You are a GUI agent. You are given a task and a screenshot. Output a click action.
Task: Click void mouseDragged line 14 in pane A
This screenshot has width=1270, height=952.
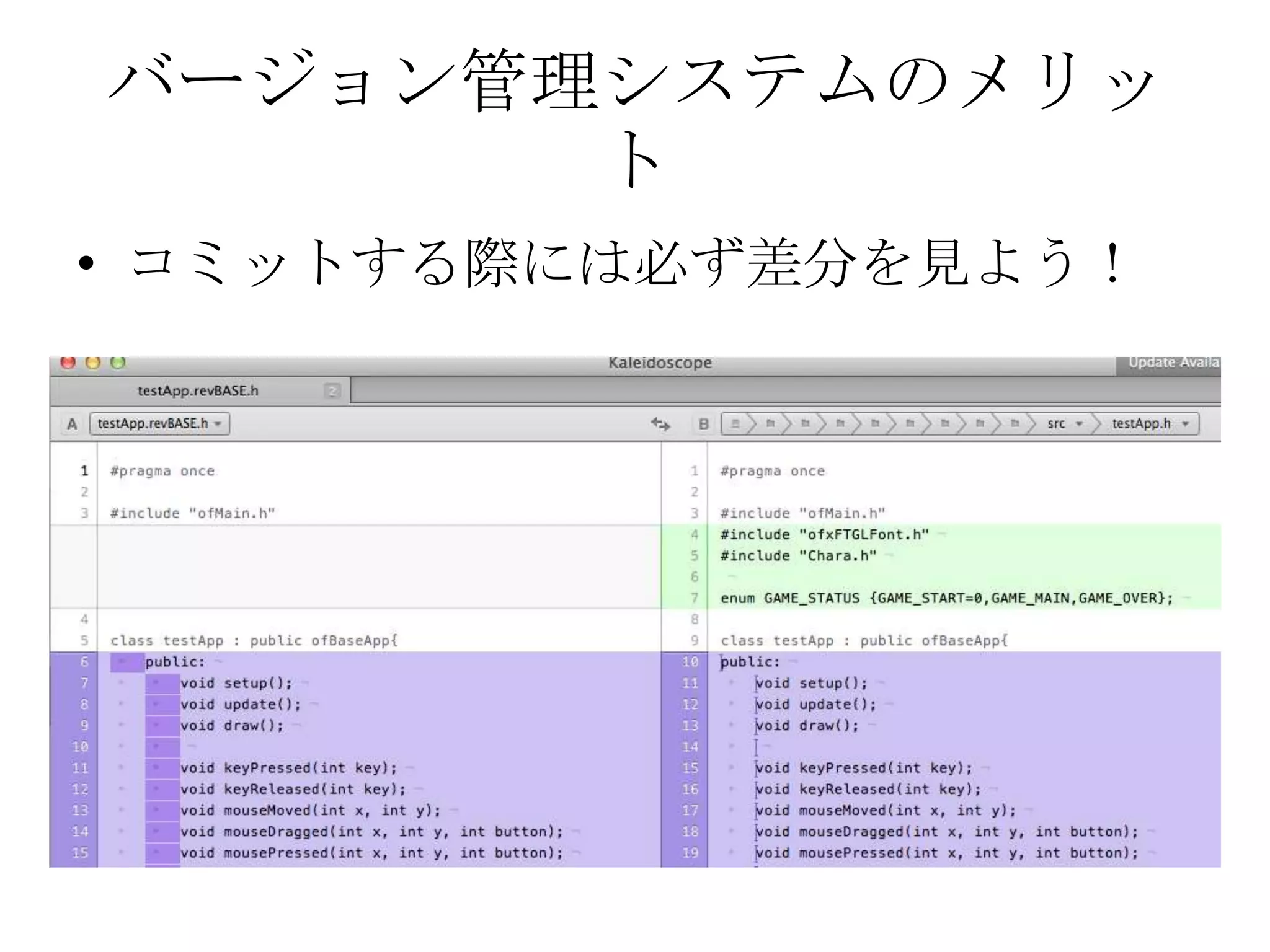(372, 832)
